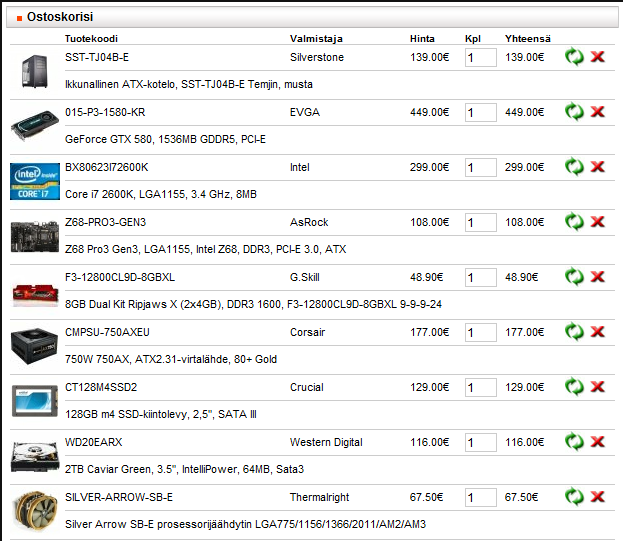
Task: Remove SST-TJ04B-E Silverstone case from cart
Action: coord(597,57)
